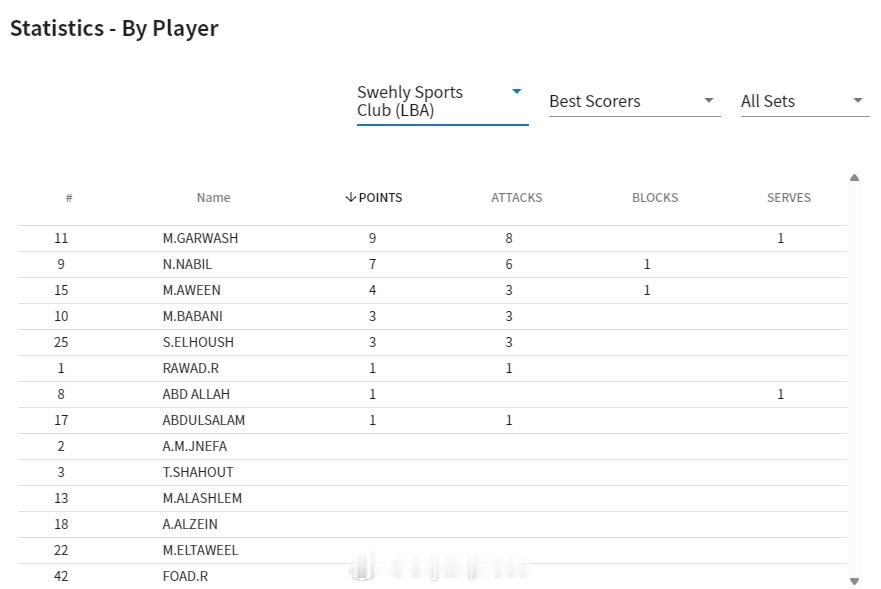Sort table by ATTACKS column
The height and width of the screenshot is (589, 881).
(x=516, y=197)
